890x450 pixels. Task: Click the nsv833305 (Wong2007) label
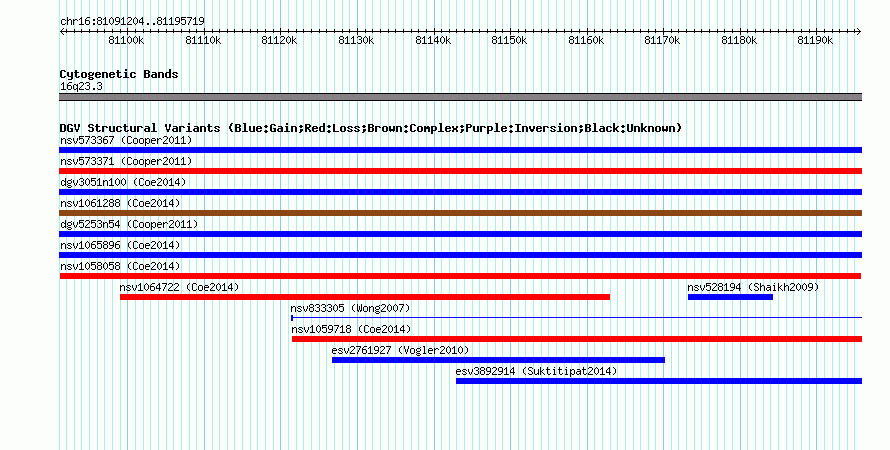tap(350, 308)
